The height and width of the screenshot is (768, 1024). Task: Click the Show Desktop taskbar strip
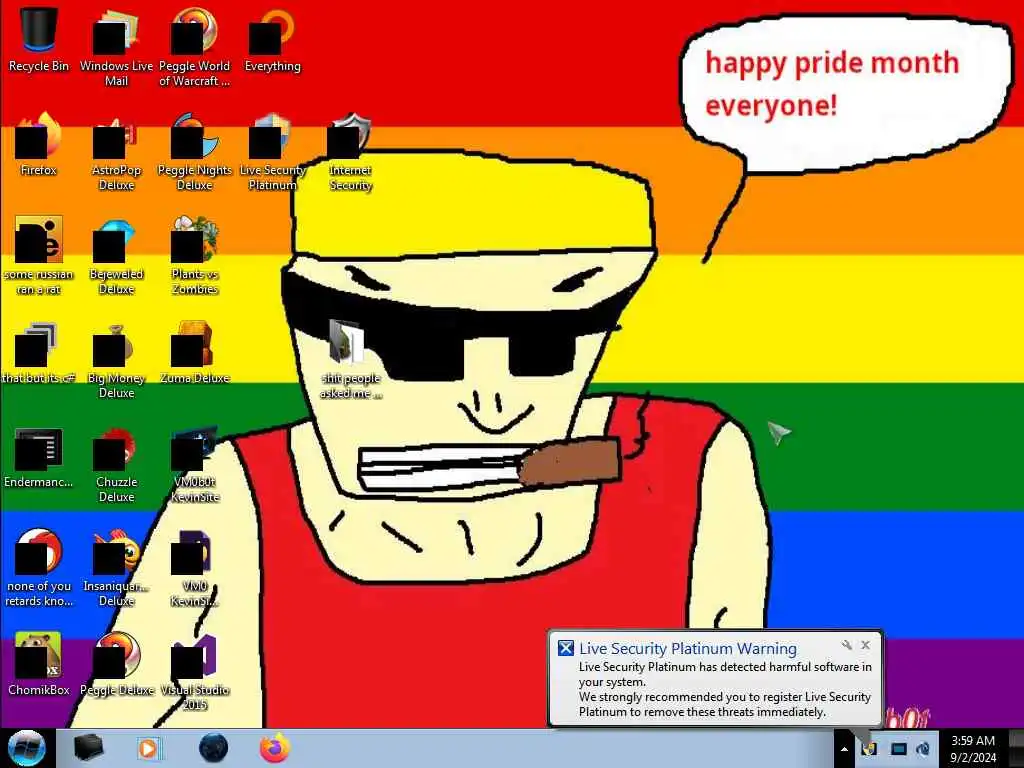tap(1016, 748)
